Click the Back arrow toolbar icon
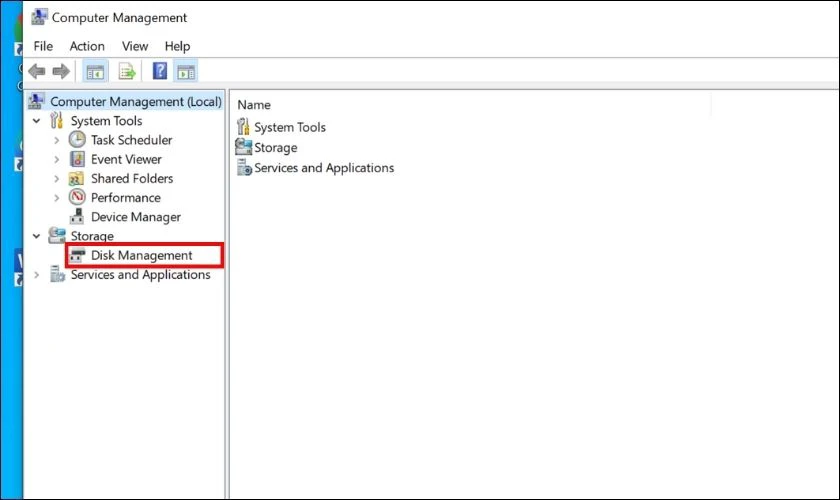The image size is (840, 500). (37, 71)
